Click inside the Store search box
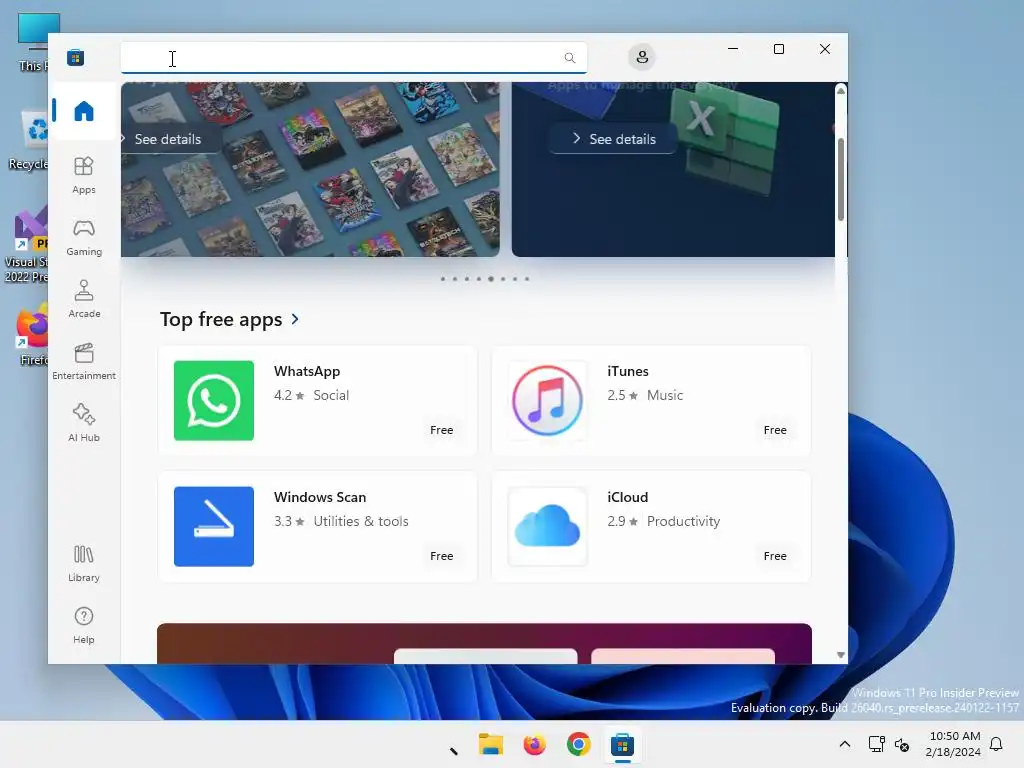The image size is (1024, 768). coord(353,58)
